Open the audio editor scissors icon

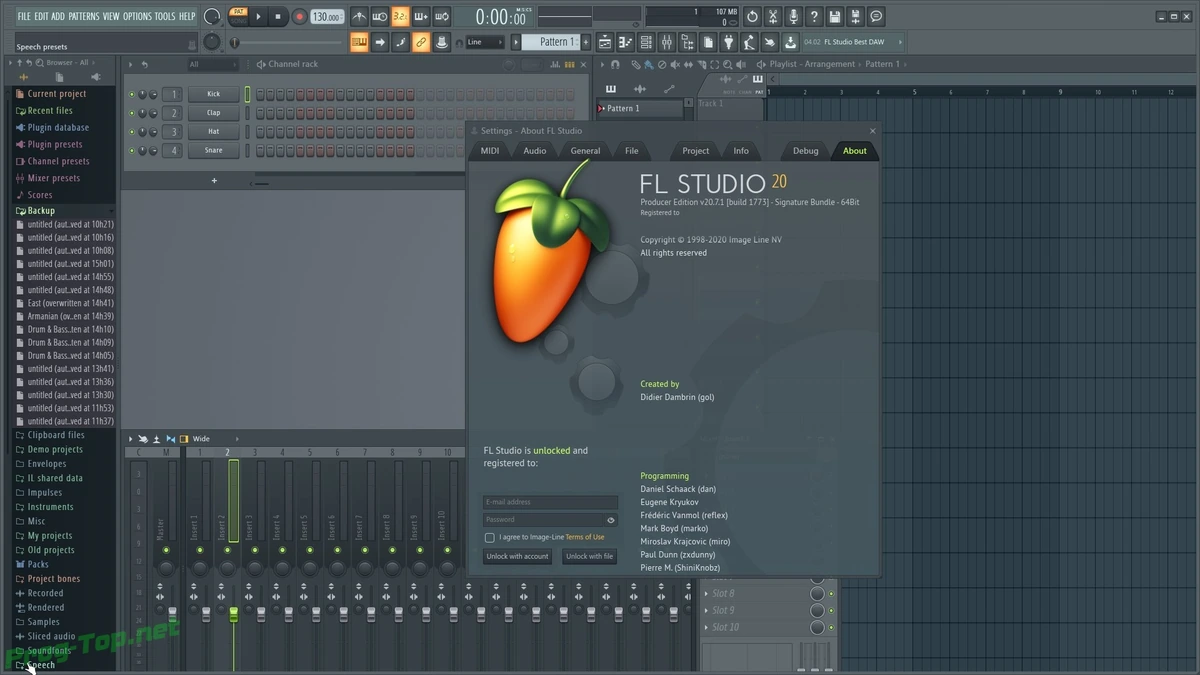[x=773, y=16]
